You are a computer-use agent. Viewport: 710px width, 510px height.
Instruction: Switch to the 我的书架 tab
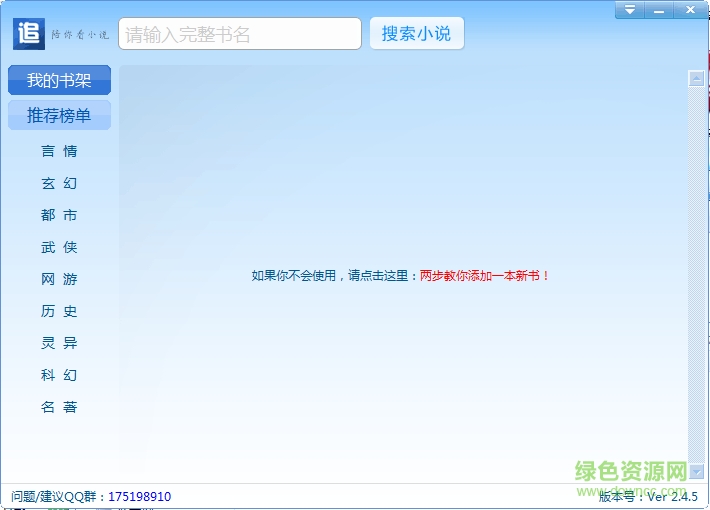coord(59,81)
